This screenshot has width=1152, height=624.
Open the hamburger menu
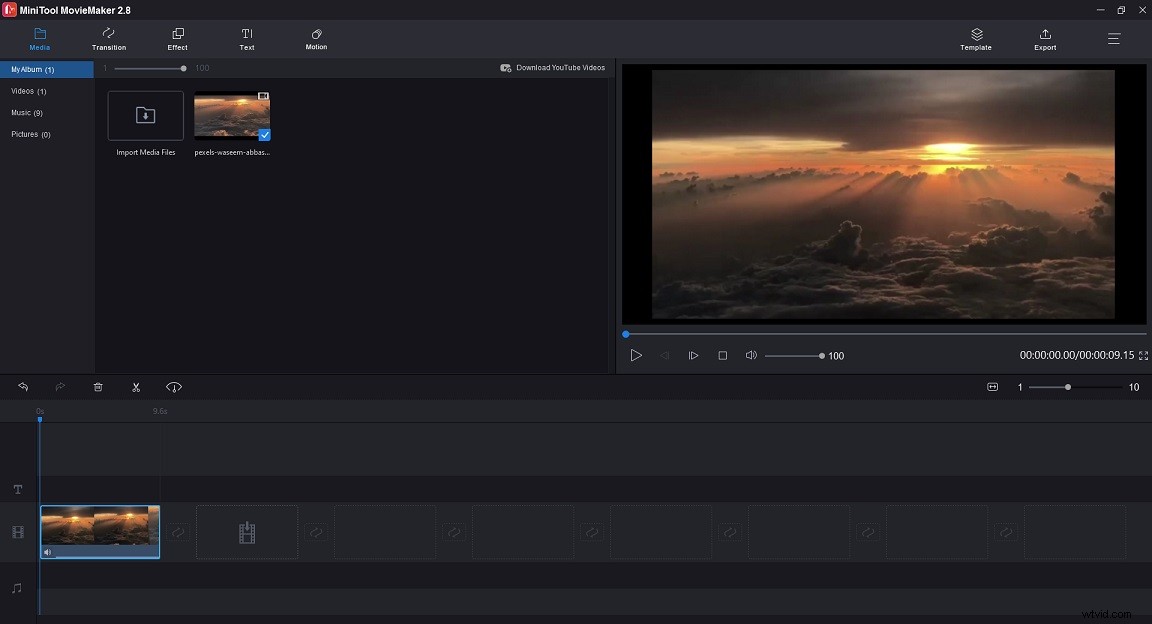[1113, 40]
